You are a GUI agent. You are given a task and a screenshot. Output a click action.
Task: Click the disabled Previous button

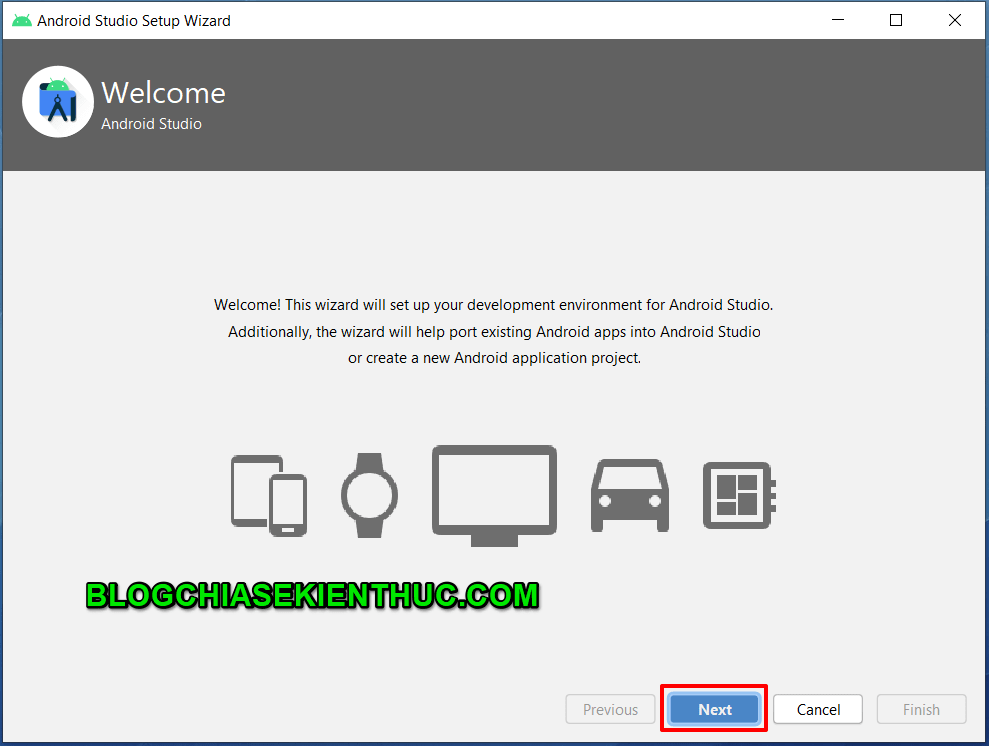tap(610, 709)
